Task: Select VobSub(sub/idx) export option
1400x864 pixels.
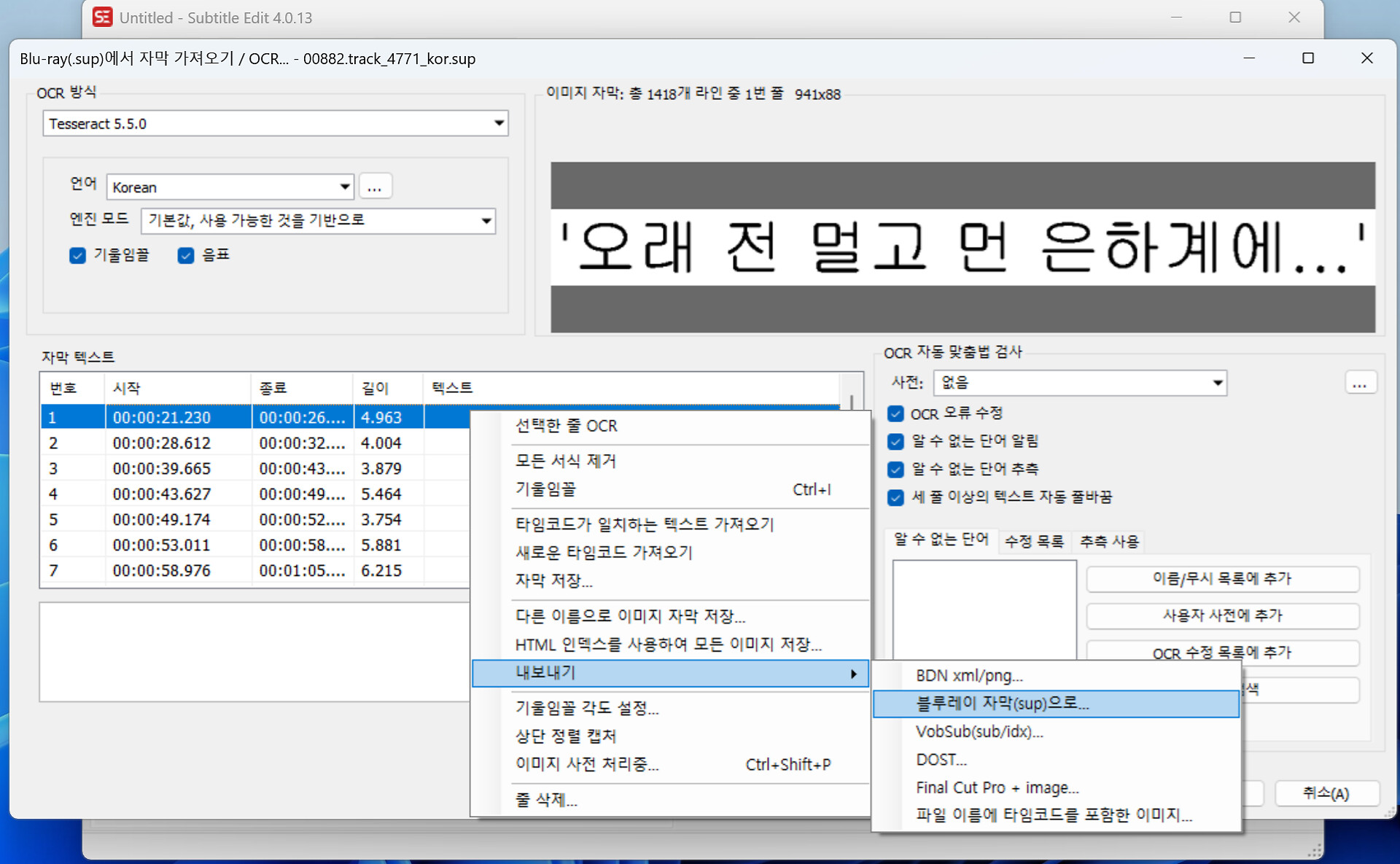Action: (x=979, y=731)
